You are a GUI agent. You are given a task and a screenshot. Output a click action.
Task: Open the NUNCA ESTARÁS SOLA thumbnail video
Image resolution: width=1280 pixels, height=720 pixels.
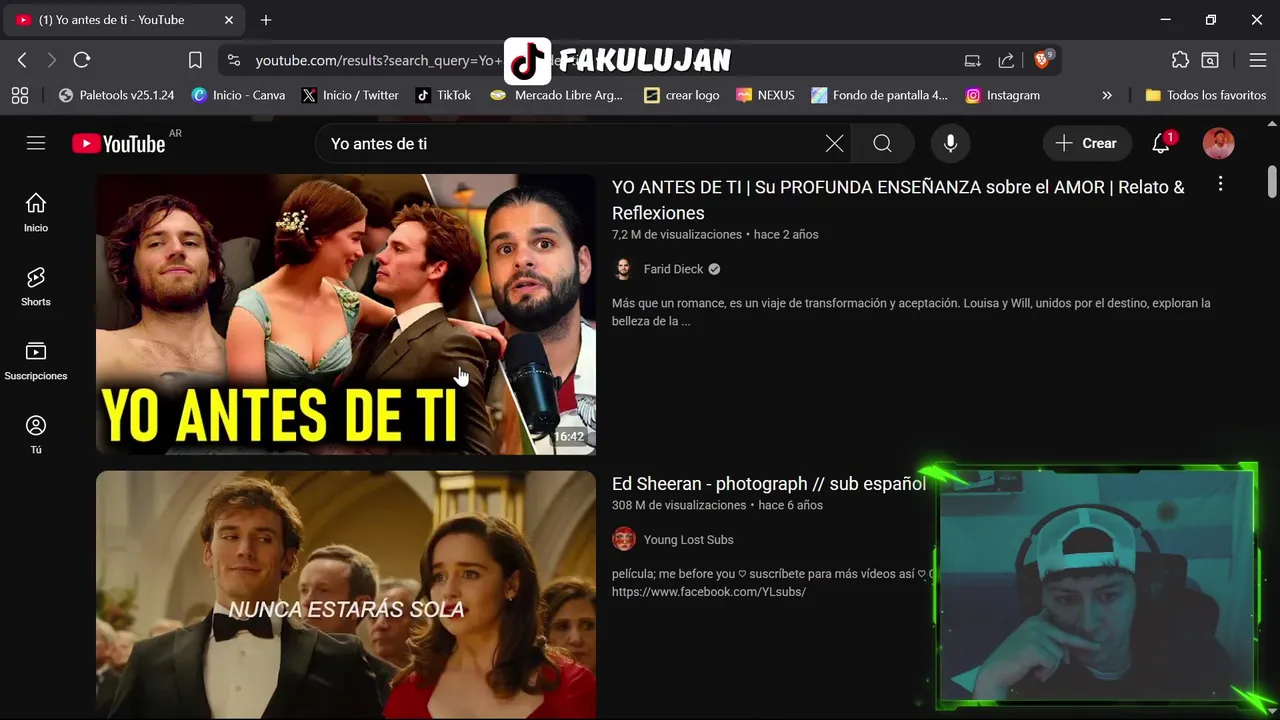tap(346, 595)
